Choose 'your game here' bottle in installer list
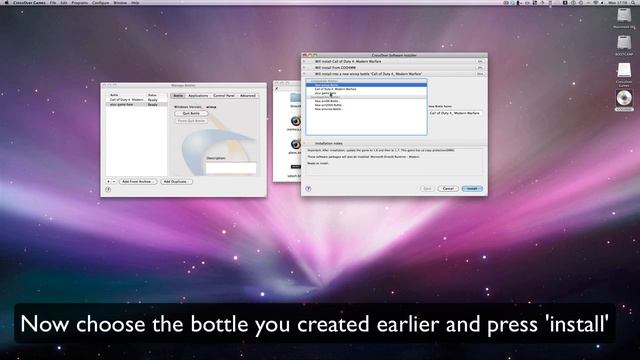The image size is (640, 360). pyautogui.click(x=367, y=93)
